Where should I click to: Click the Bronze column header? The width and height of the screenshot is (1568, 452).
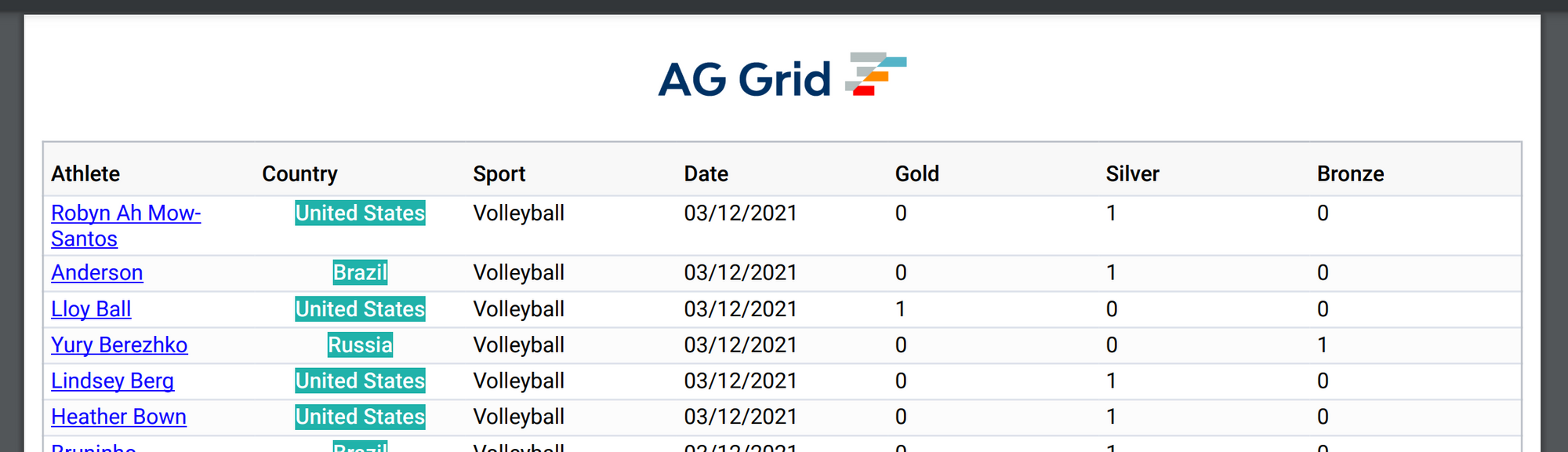point(1351,174)
